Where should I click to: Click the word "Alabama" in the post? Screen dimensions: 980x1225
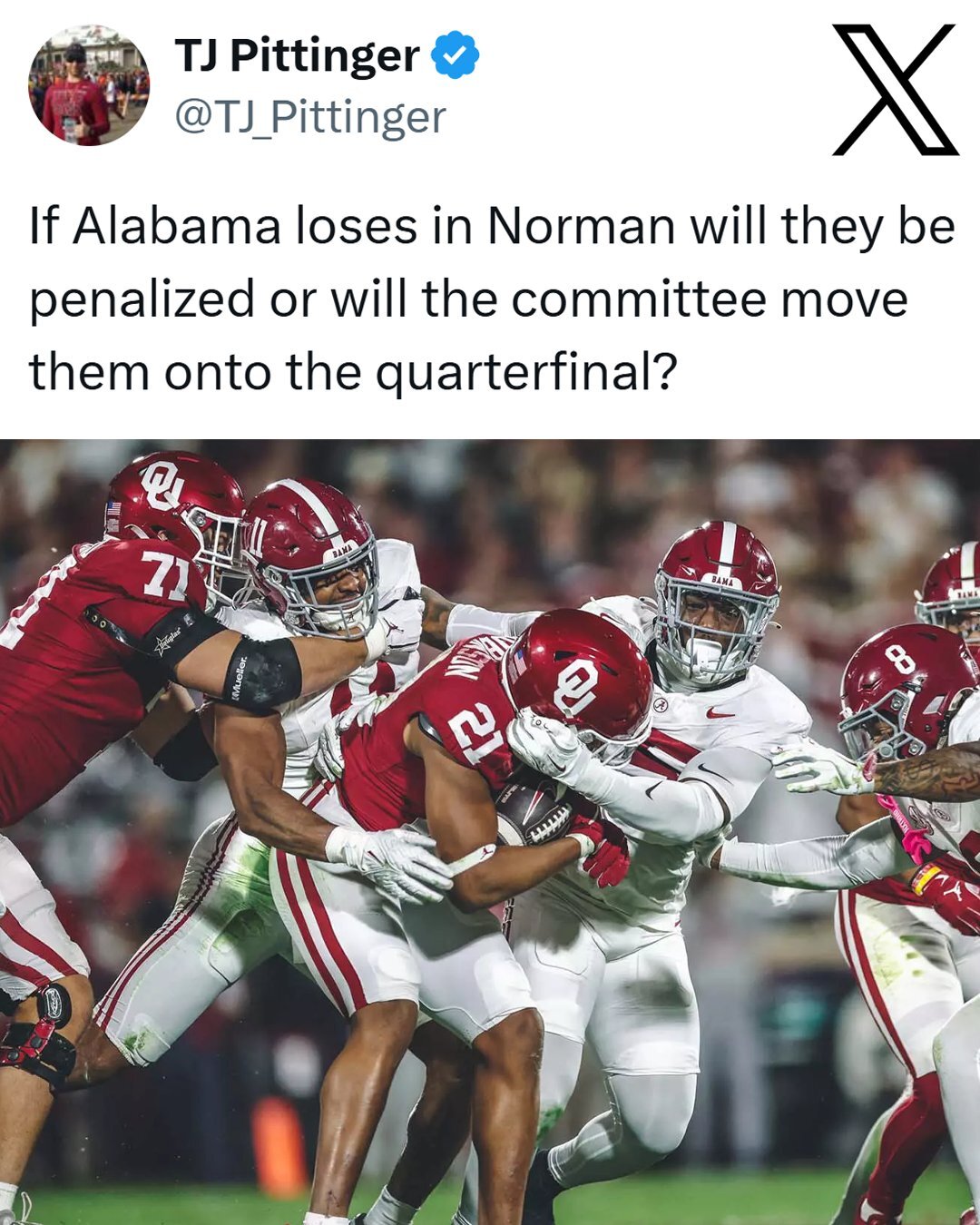[177, 226]
